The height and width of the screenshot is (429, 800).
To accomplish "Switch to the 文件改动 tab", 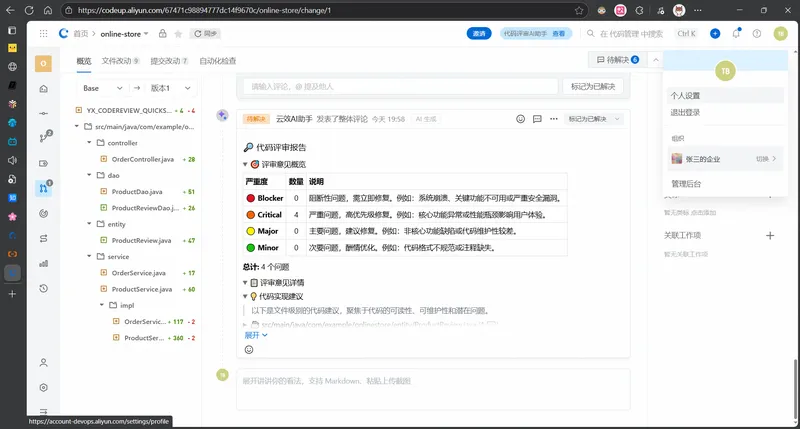I will pos(120,61).
